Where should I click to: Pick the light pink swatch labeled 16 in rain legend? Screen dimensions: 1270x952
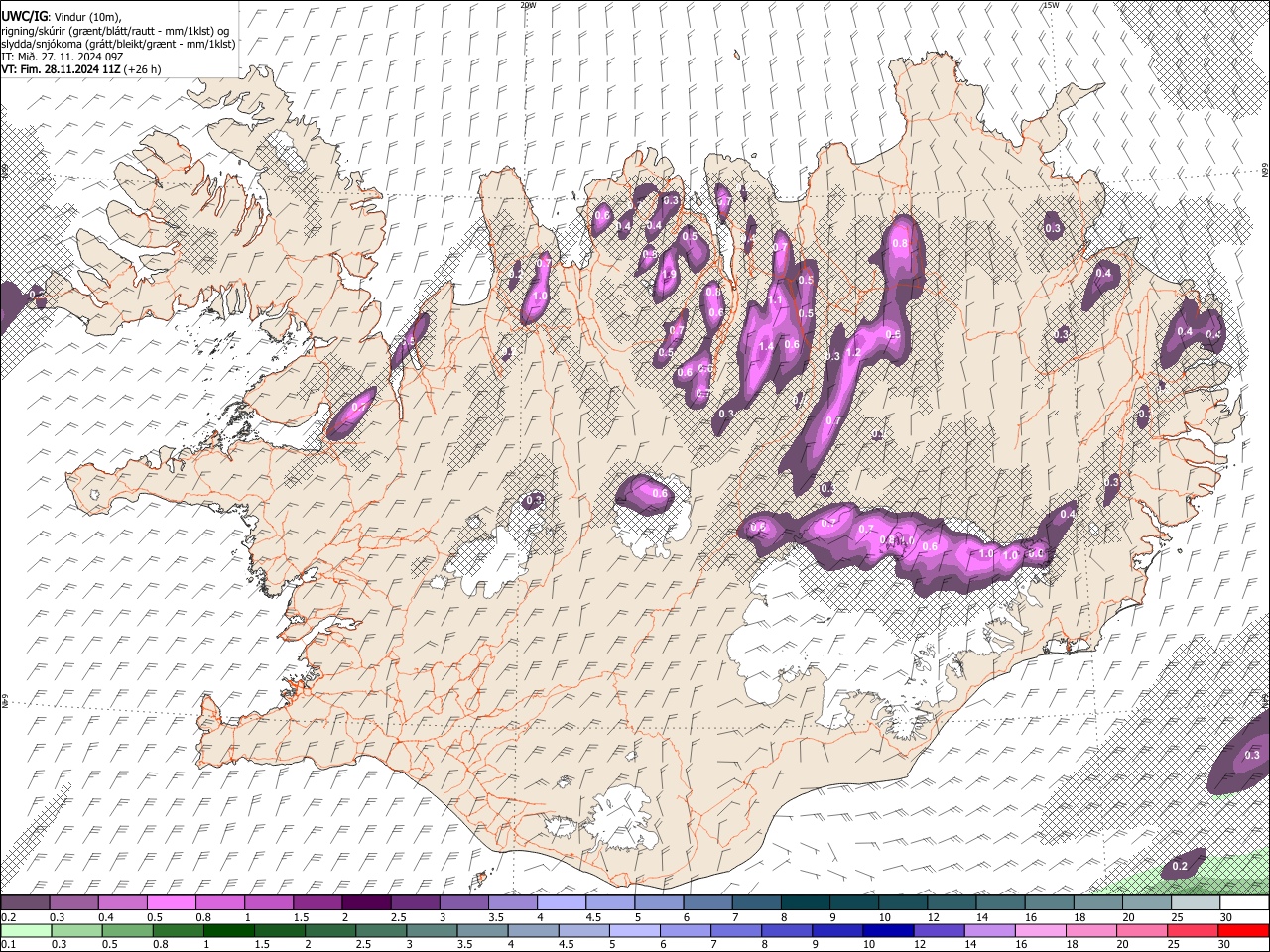[x=1041, y=931]
